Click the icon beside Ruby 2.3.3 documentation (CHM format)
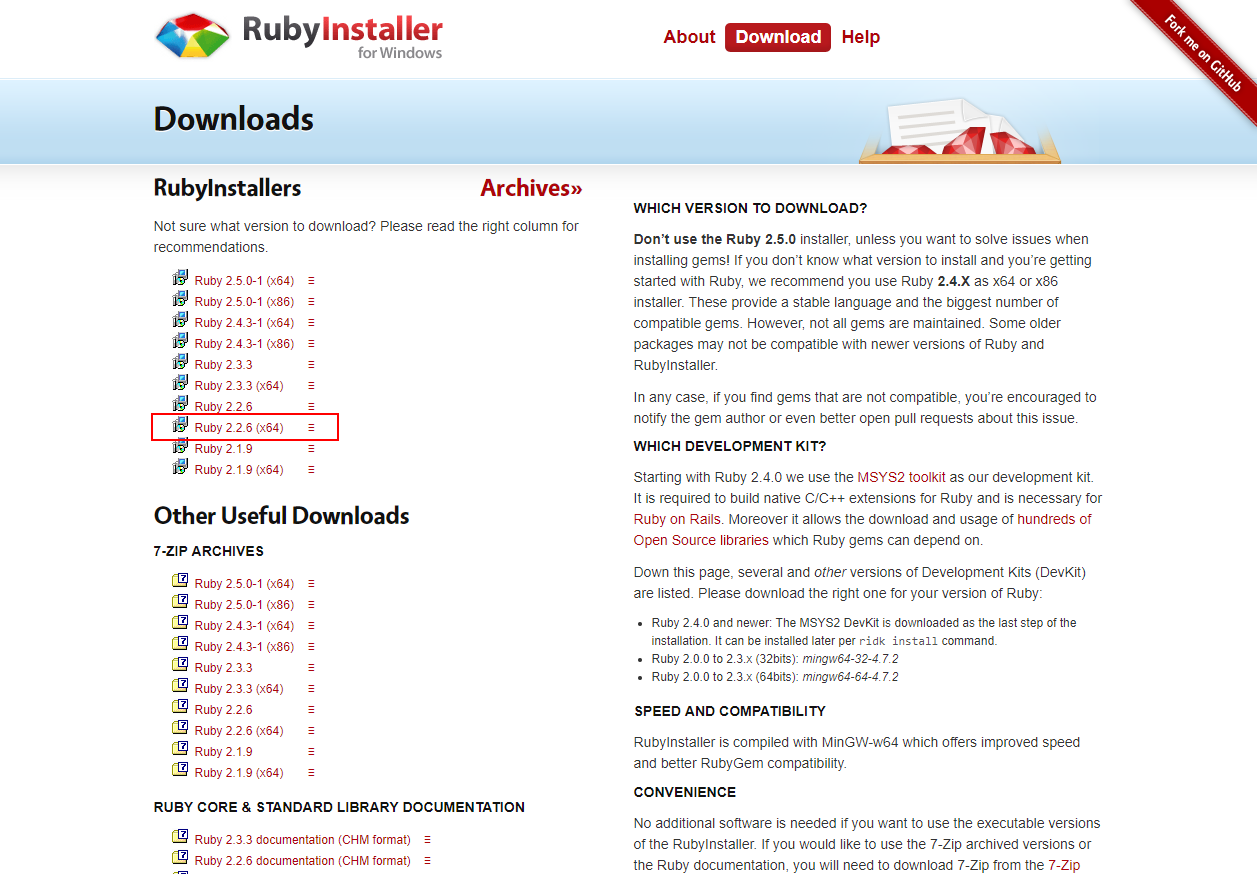The width and height of the screenshot is (1257, 874). pos(180,837)
